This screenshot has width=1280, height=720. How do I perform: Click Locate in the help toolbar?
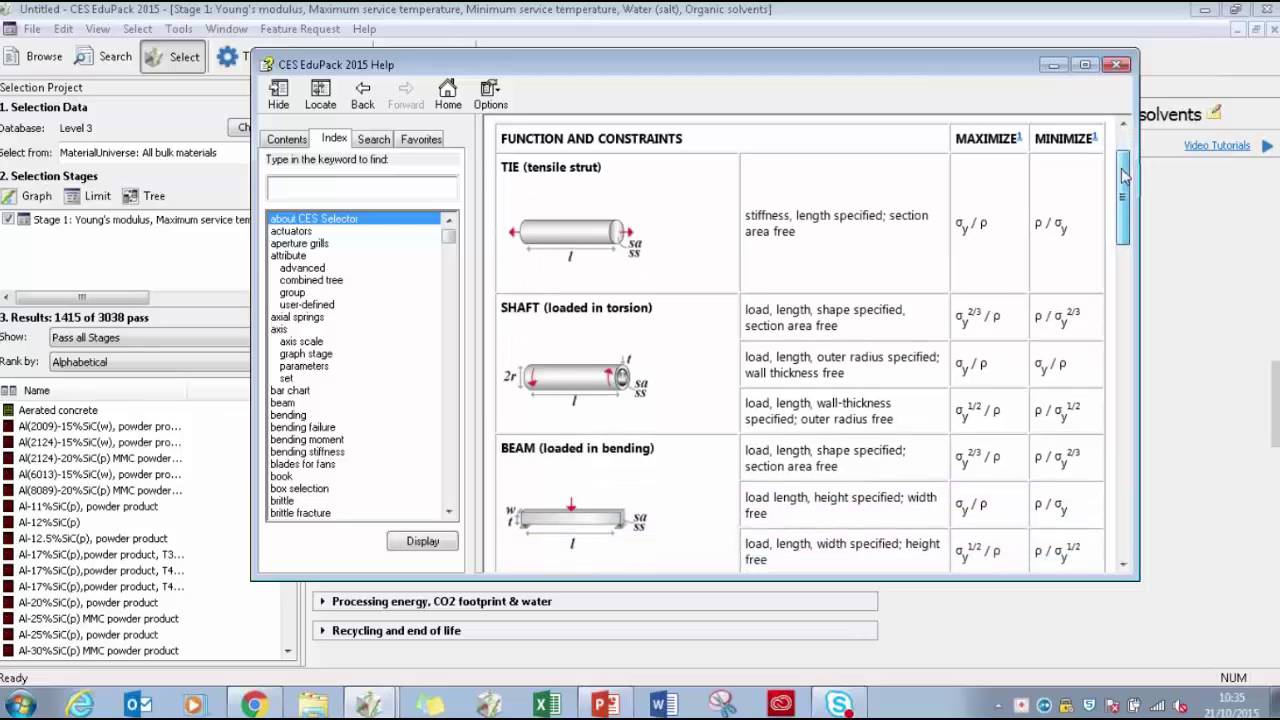pos(320,95)
